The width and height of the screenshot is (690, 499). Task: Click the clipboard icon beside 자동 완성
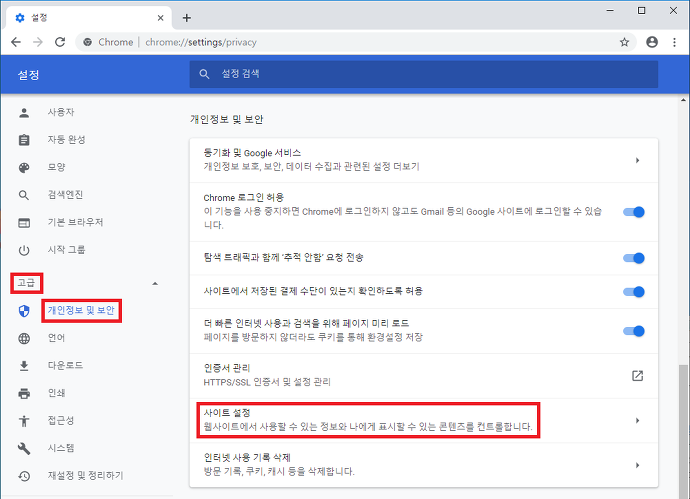point(24,140)
